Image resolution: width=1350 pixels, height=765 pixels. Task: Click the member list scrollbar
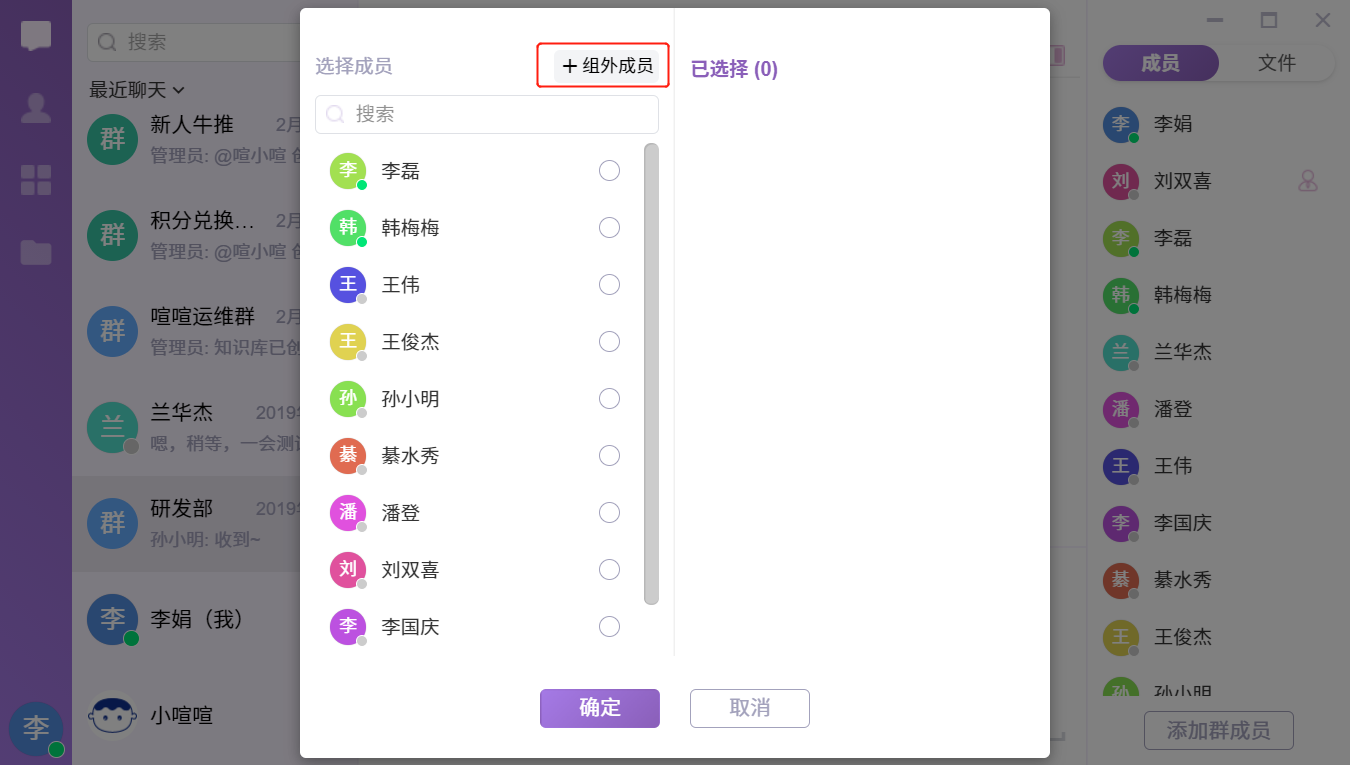click(x=651, y=374)
